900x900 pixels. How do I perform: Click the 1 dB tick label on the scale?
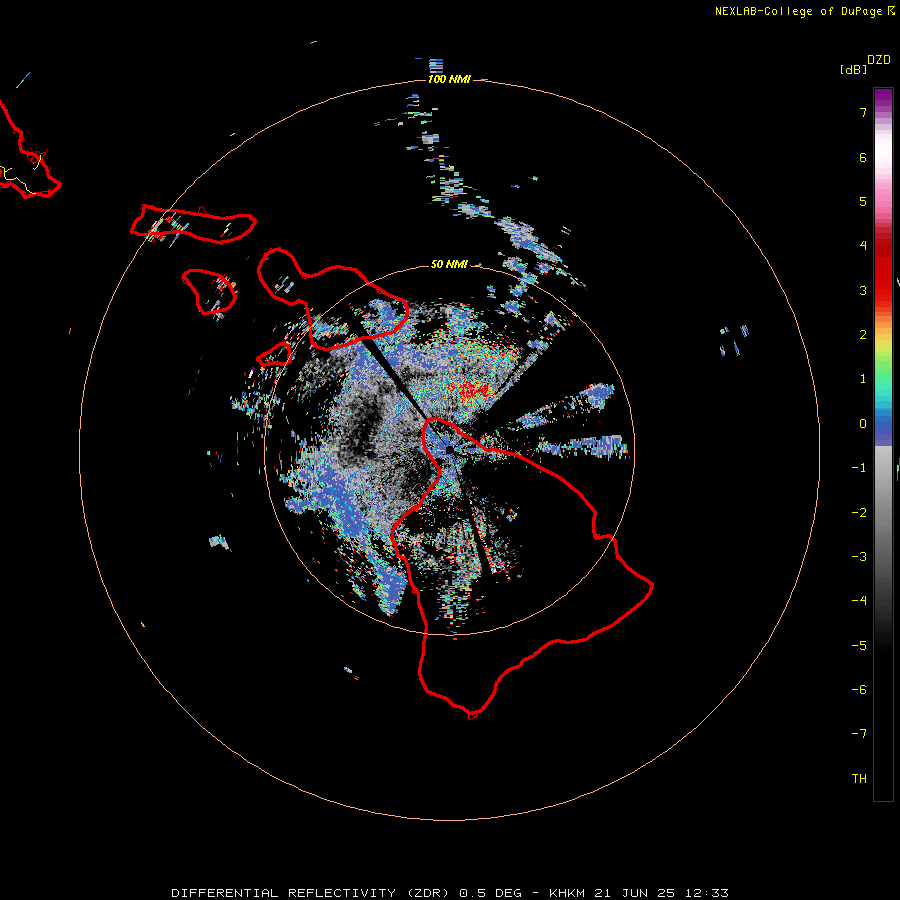[x=863, y=379]
